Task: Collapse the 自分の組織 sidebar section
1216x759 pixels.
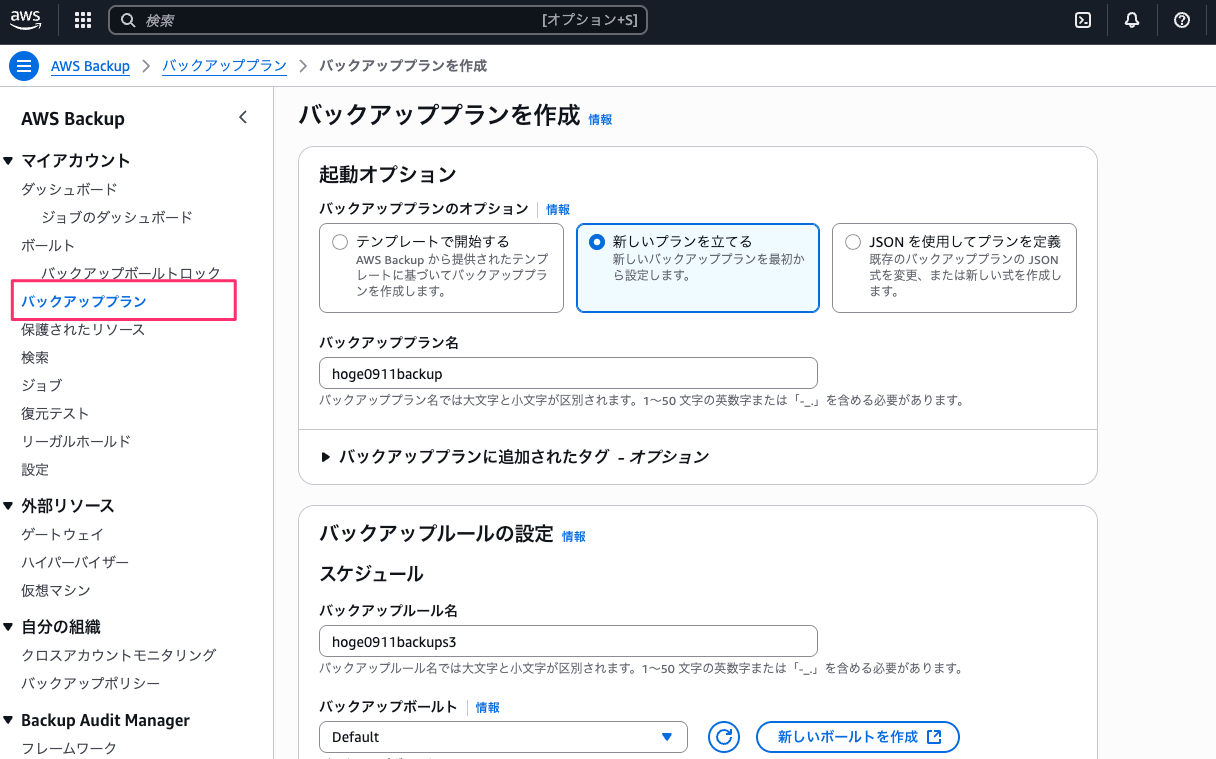Action: (9, 626)
